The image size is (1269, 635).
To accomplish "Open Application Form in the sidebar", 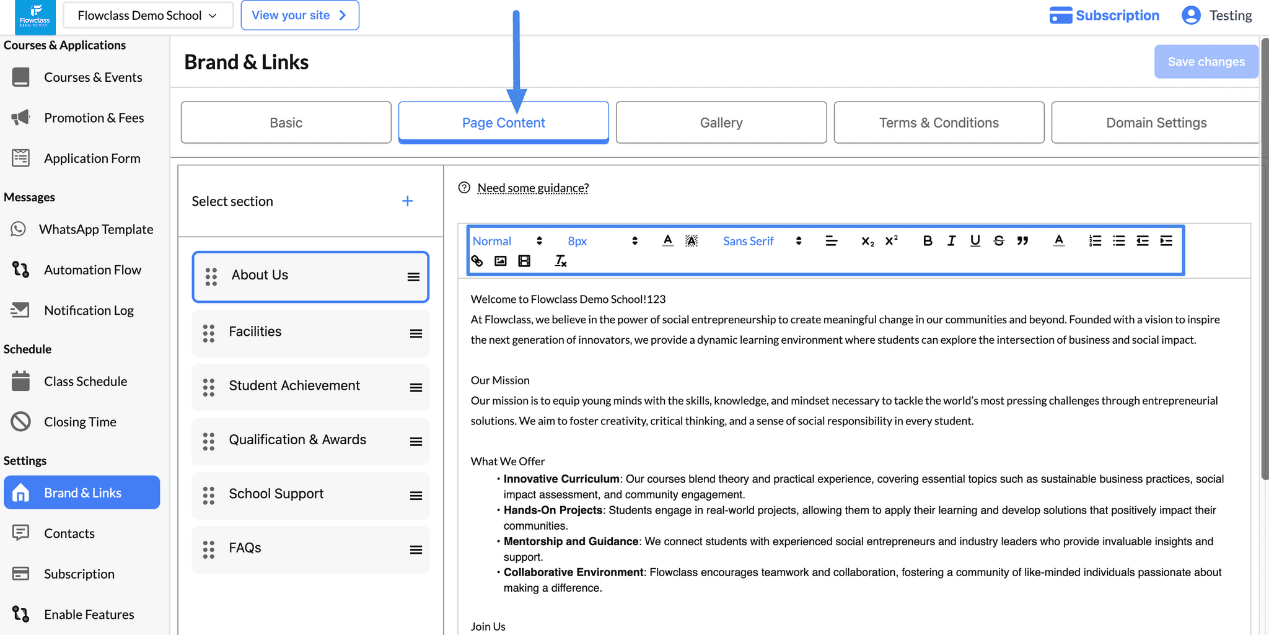I will point(80,158).
